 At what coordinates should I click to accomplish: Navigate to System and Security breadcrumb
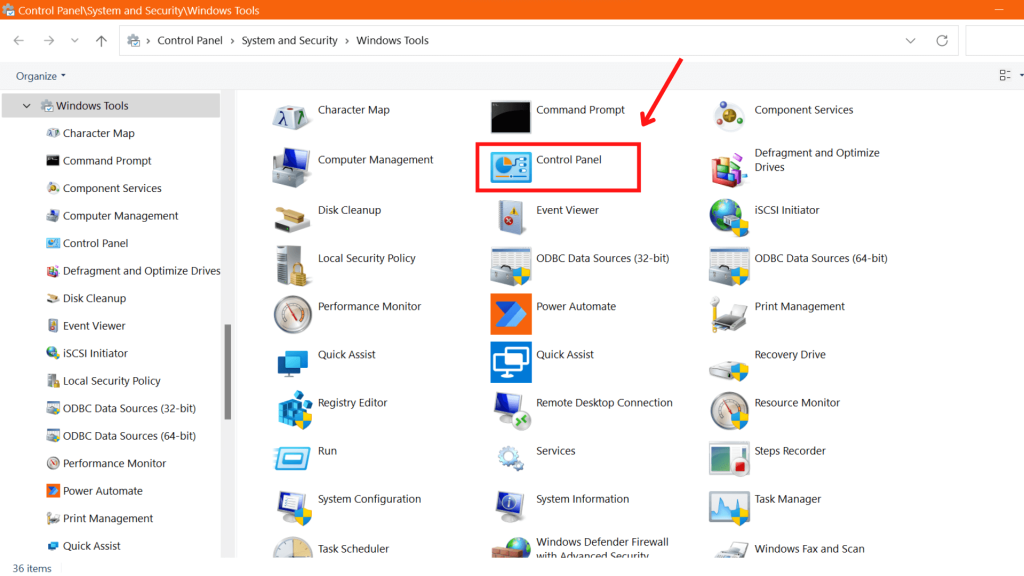[x=289, y=40]
